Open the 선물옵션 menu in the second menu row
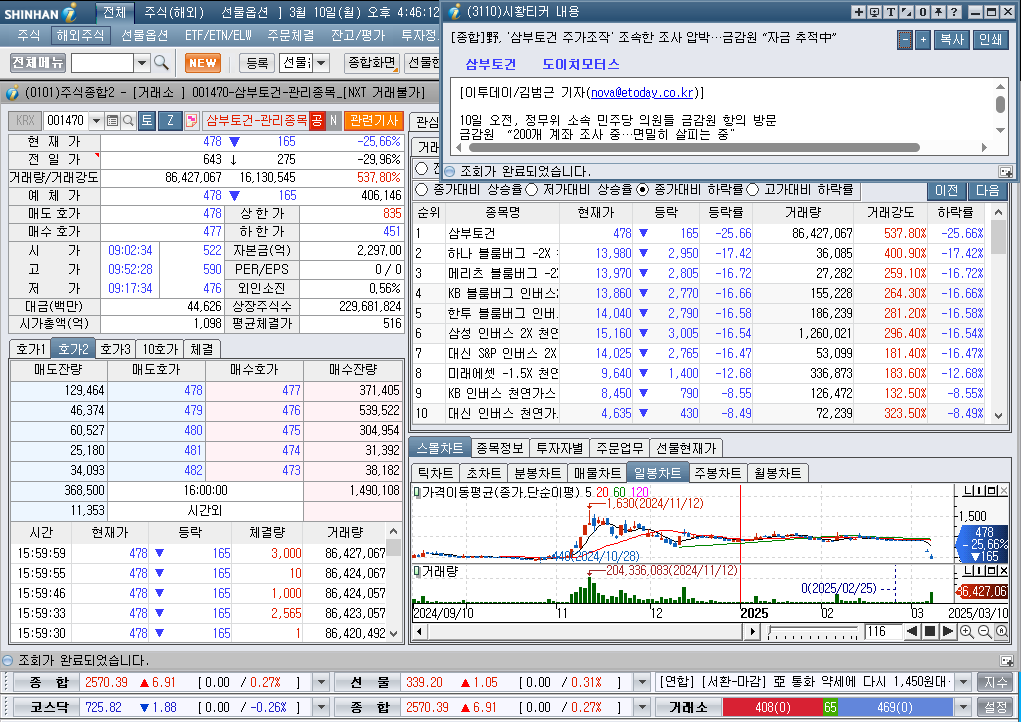Viewport: 1021px width, 722px height. click(x=145, y=35)
